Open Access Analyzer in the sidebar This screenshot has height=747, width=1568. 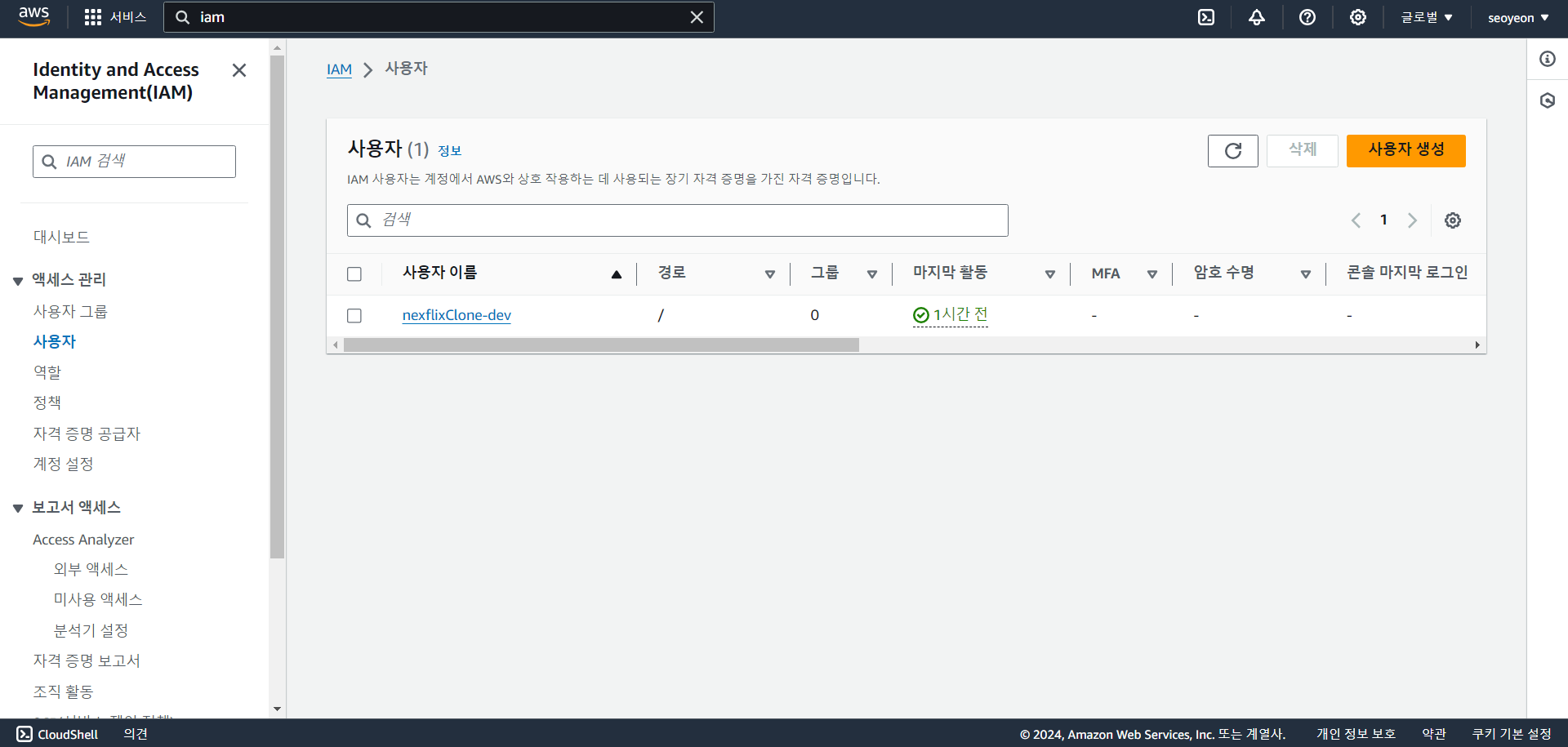[x=83, y=540]
